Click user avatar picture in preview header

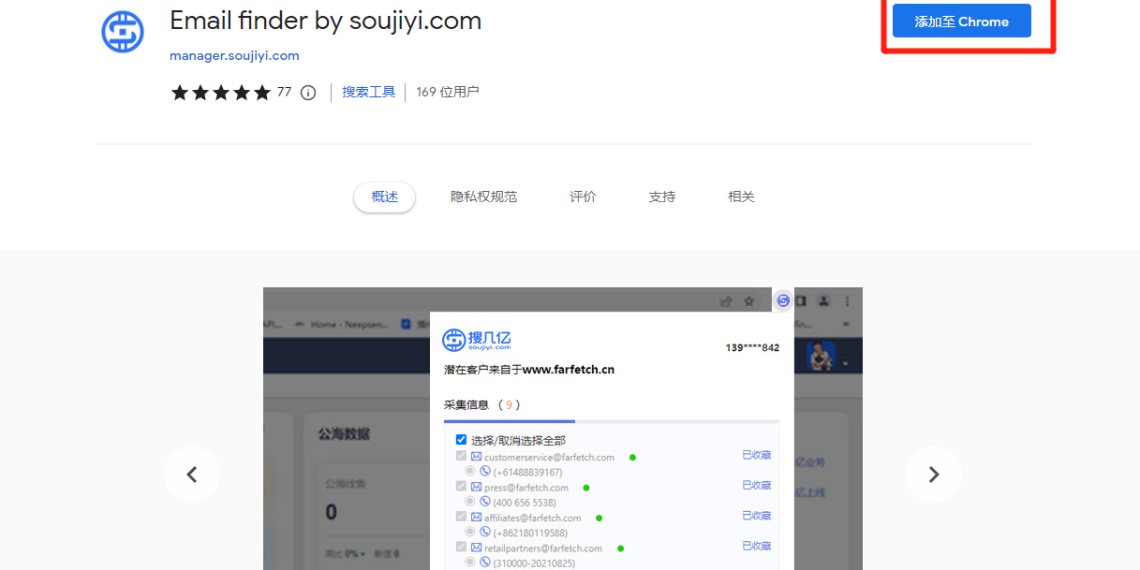pos(820,355)
